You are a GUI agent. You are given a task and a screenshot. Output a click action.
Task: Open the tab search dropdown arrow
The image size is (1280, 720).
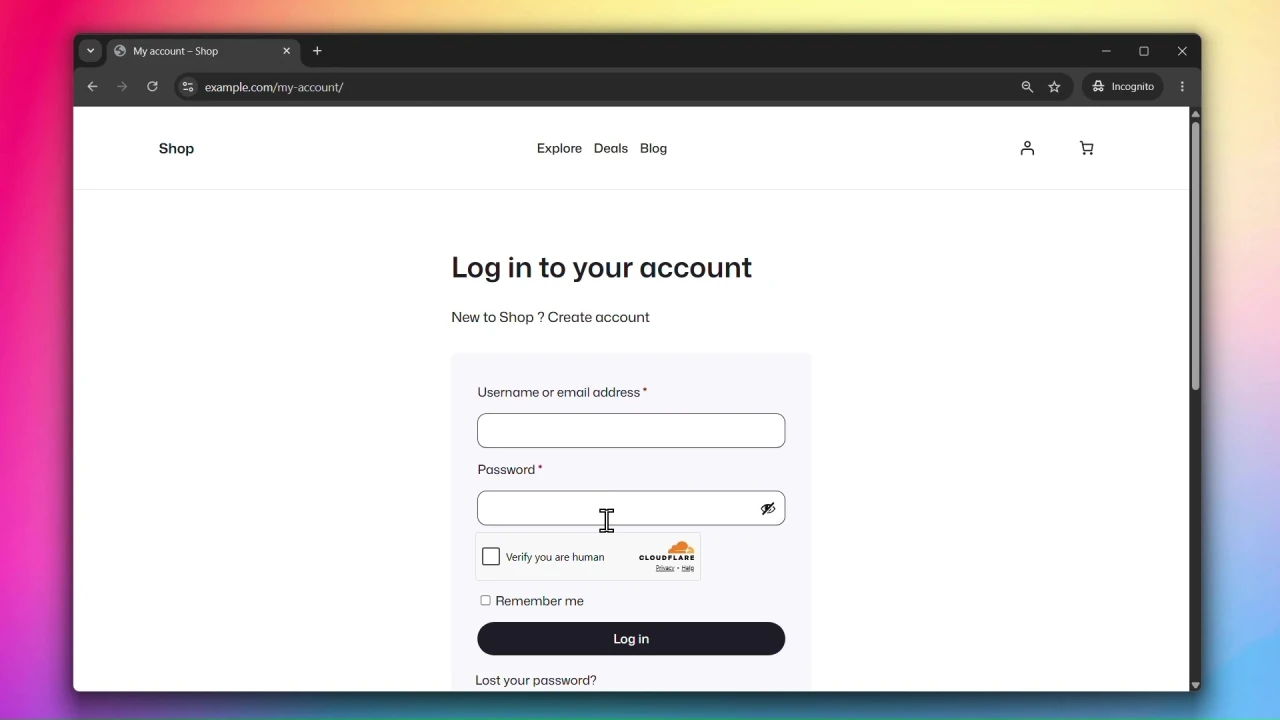tap(91, 51)
